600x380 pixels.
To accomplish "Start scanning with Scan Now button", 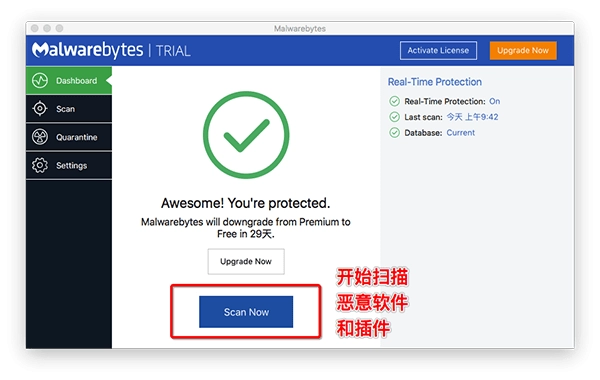I will (x=246, y=312).
